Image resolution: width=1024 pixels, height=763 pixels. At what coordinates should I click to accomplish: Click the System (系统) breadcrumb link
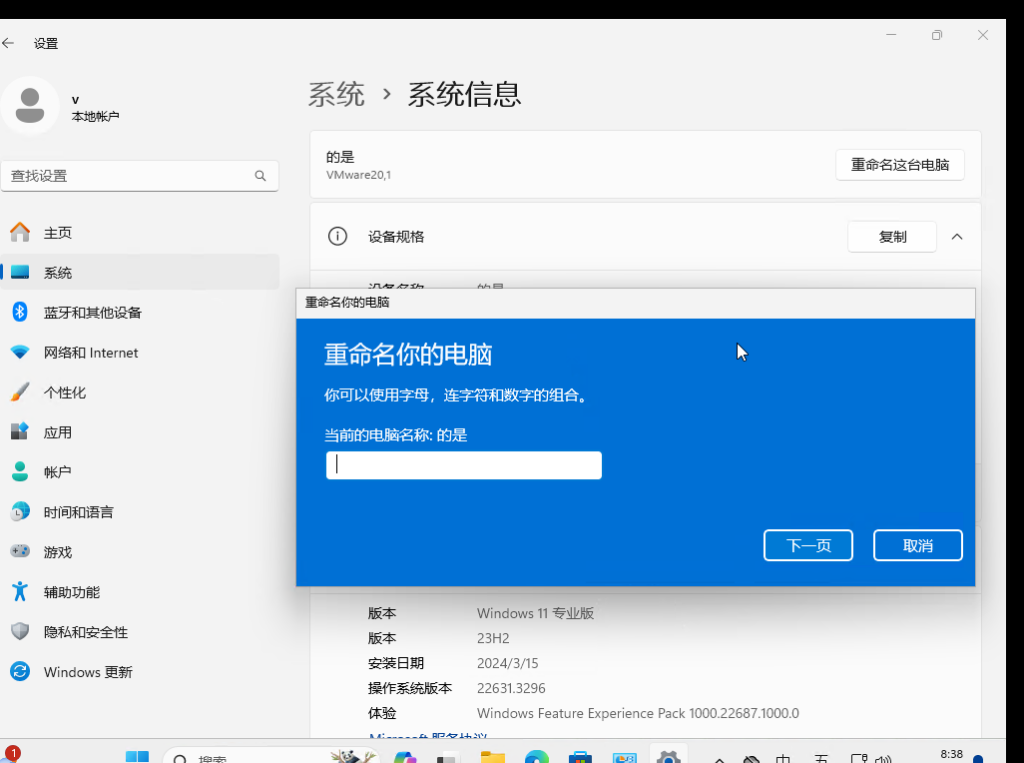click(x=336, y=95)
